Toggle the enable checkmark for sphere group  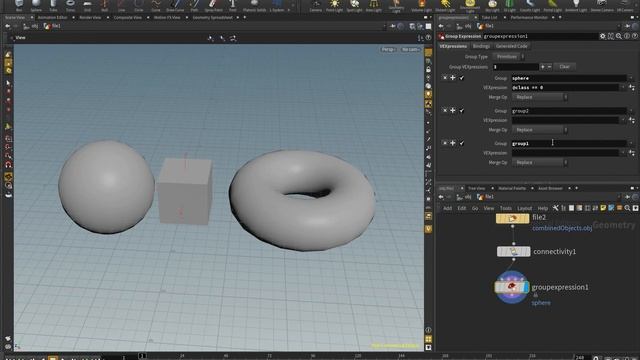point(462,78)
